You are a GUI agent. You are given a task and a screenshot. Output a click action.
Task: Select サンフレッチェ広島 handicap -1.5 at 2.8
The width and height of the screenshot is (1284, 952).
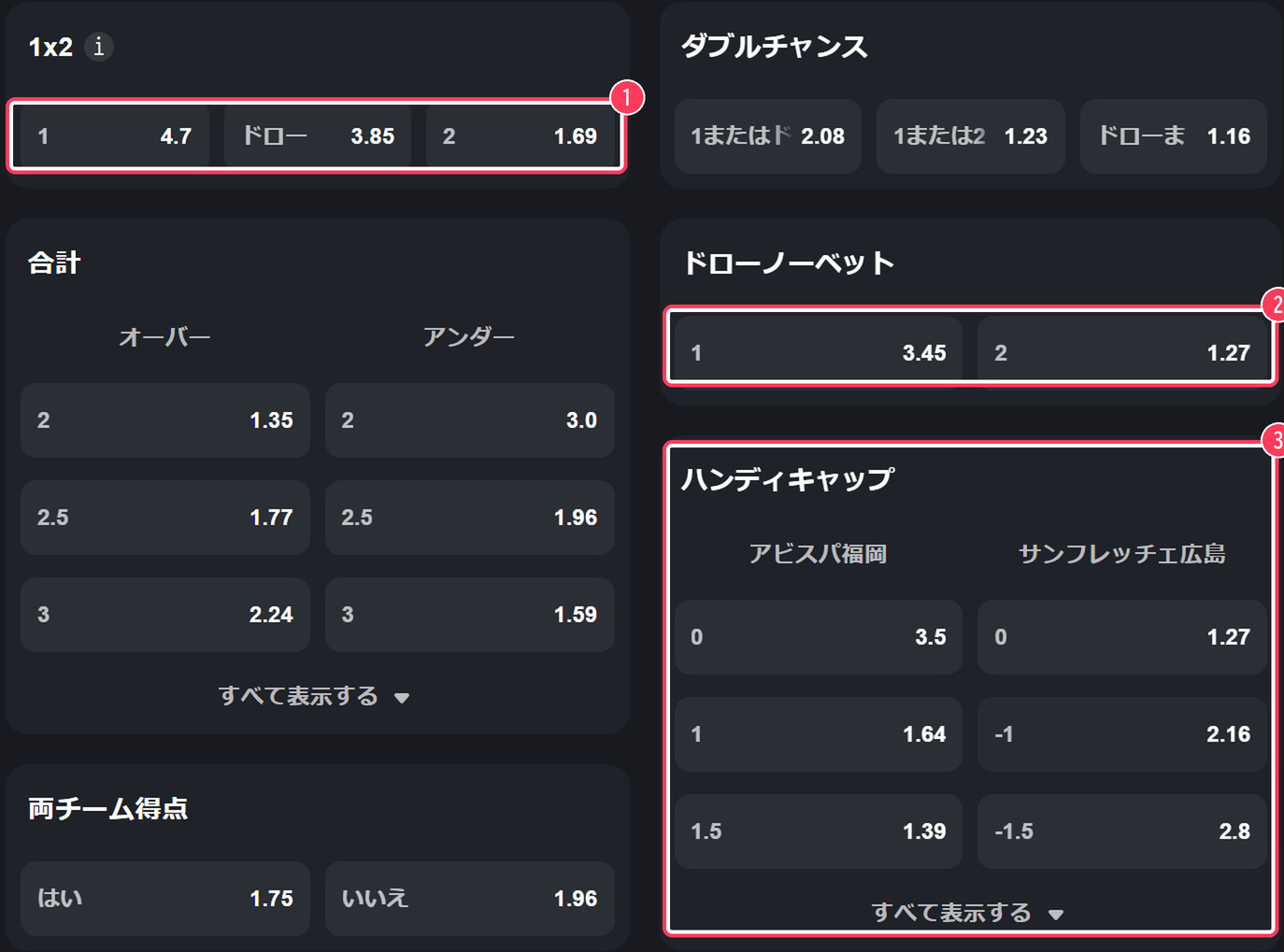[1122, 831]
